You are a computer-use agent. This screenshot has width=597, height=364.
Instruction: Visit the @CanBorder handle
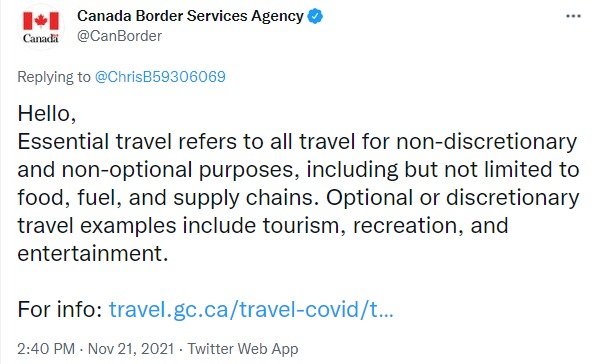(120, 36)
